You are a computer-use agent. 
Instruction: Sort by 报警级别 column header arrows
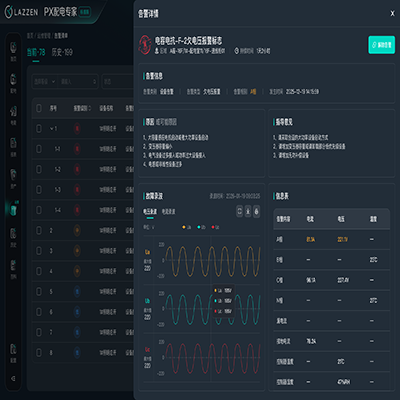90,108
